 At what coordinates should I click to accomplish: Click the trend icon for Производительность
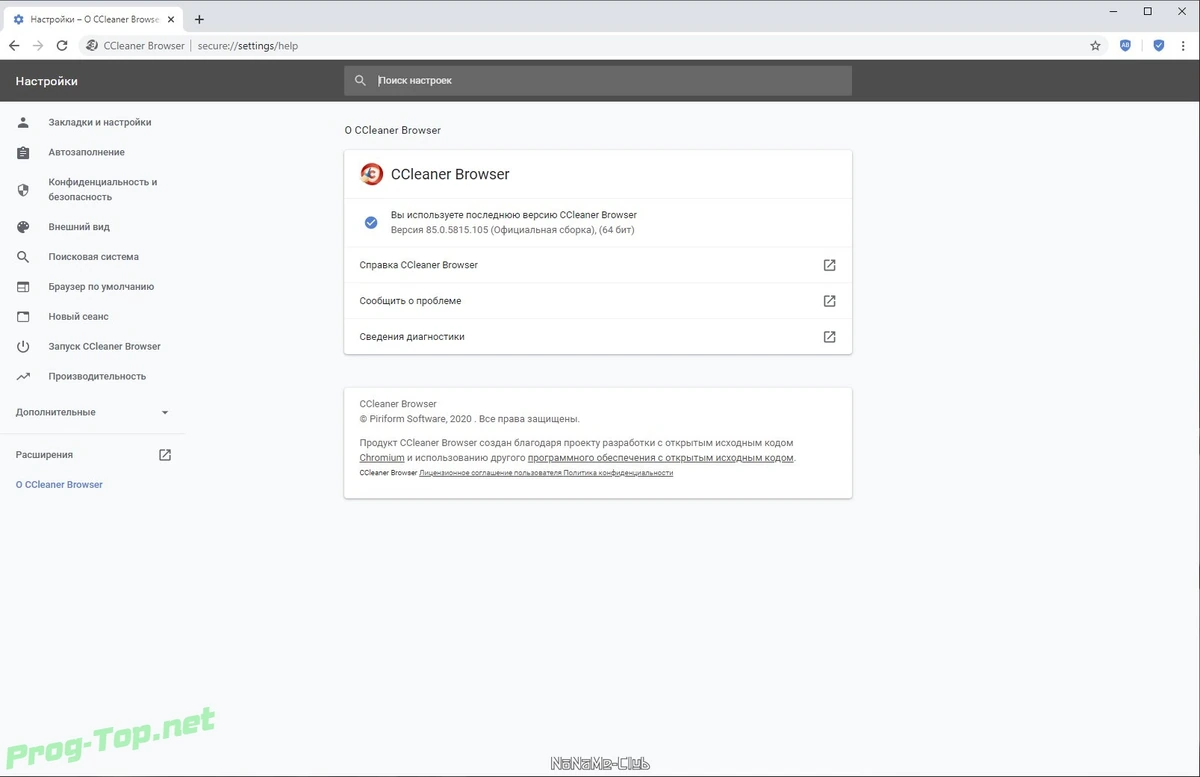click(x=24, y=377)
